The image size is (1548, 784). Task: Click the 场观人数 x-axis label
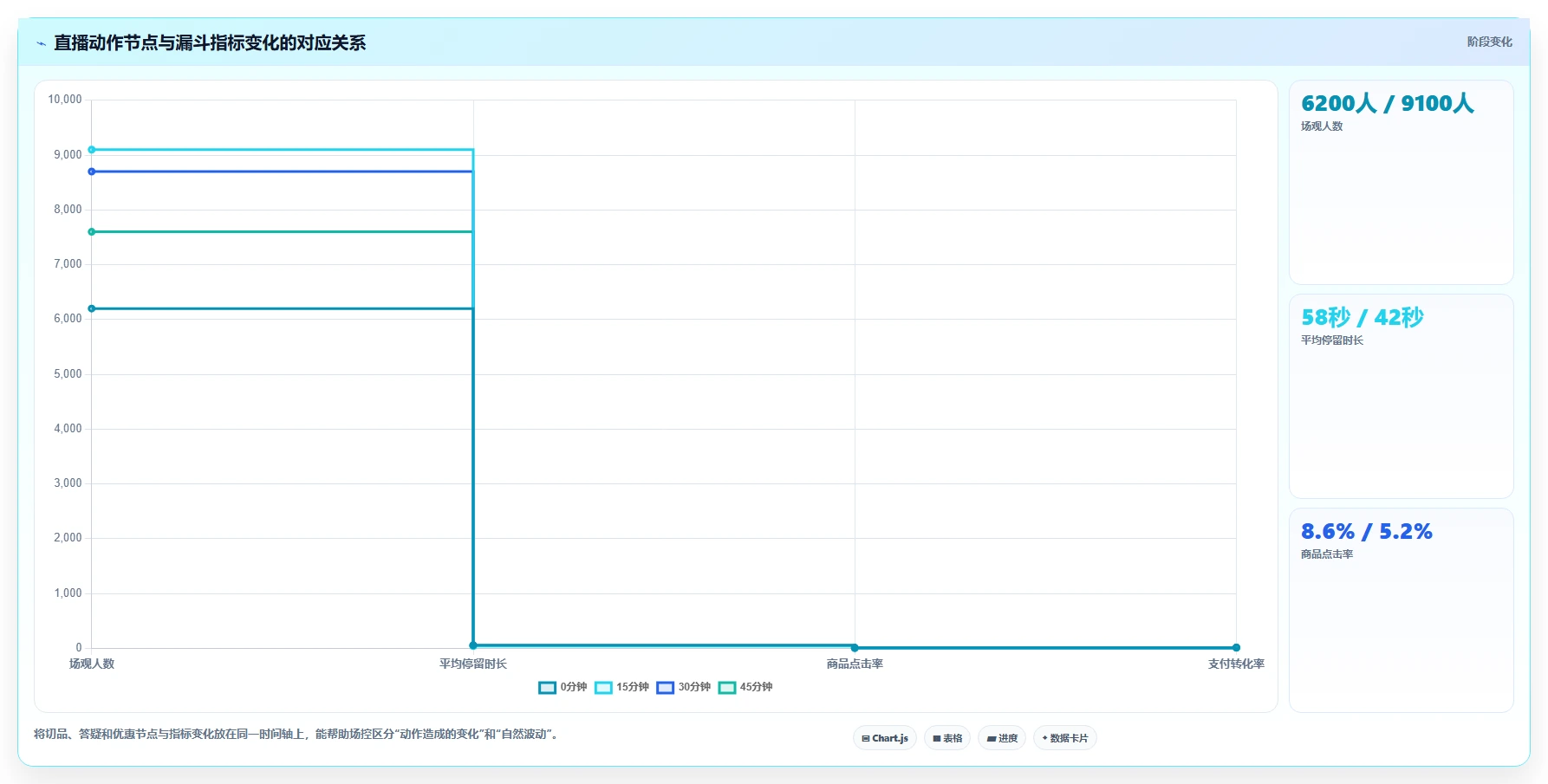(x=92, y=664)
